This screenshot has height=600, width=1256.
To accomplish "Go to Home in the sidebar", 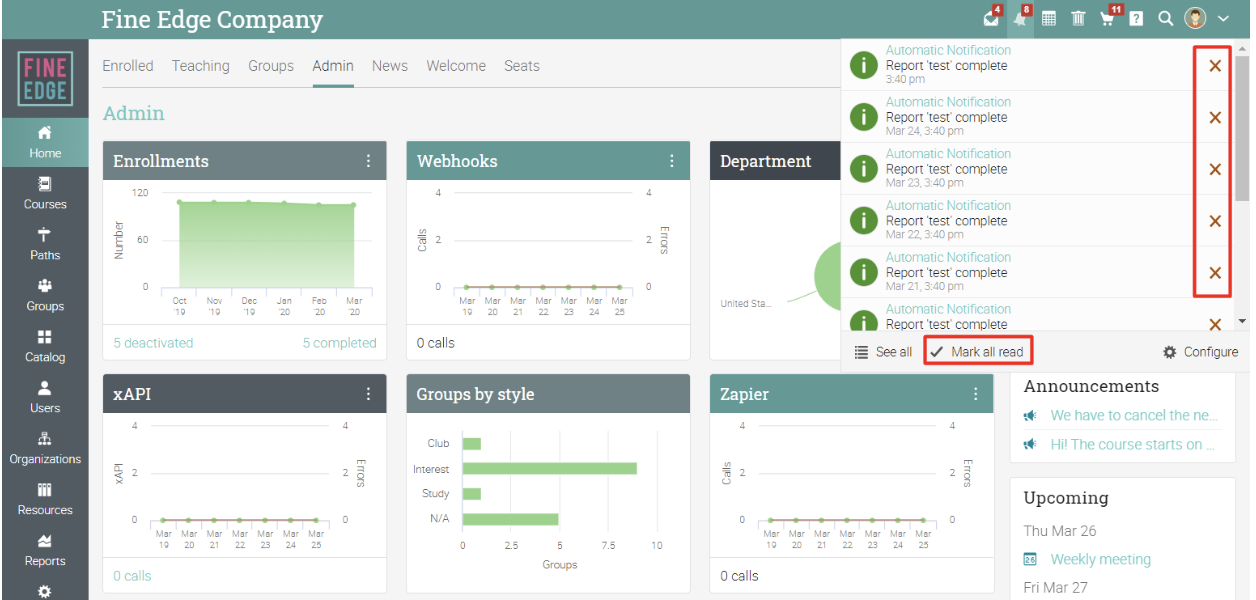I will coord(44,143).
